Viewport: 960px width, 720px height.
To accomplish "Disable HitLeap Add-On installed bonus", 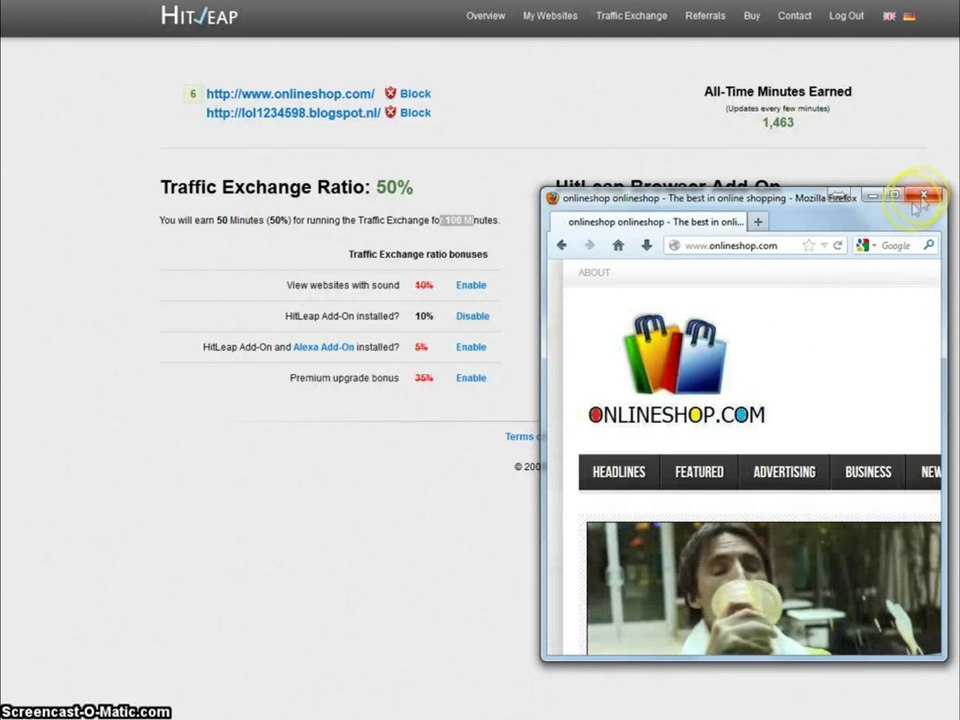I will pyautogui.click(x=473, y=316).
